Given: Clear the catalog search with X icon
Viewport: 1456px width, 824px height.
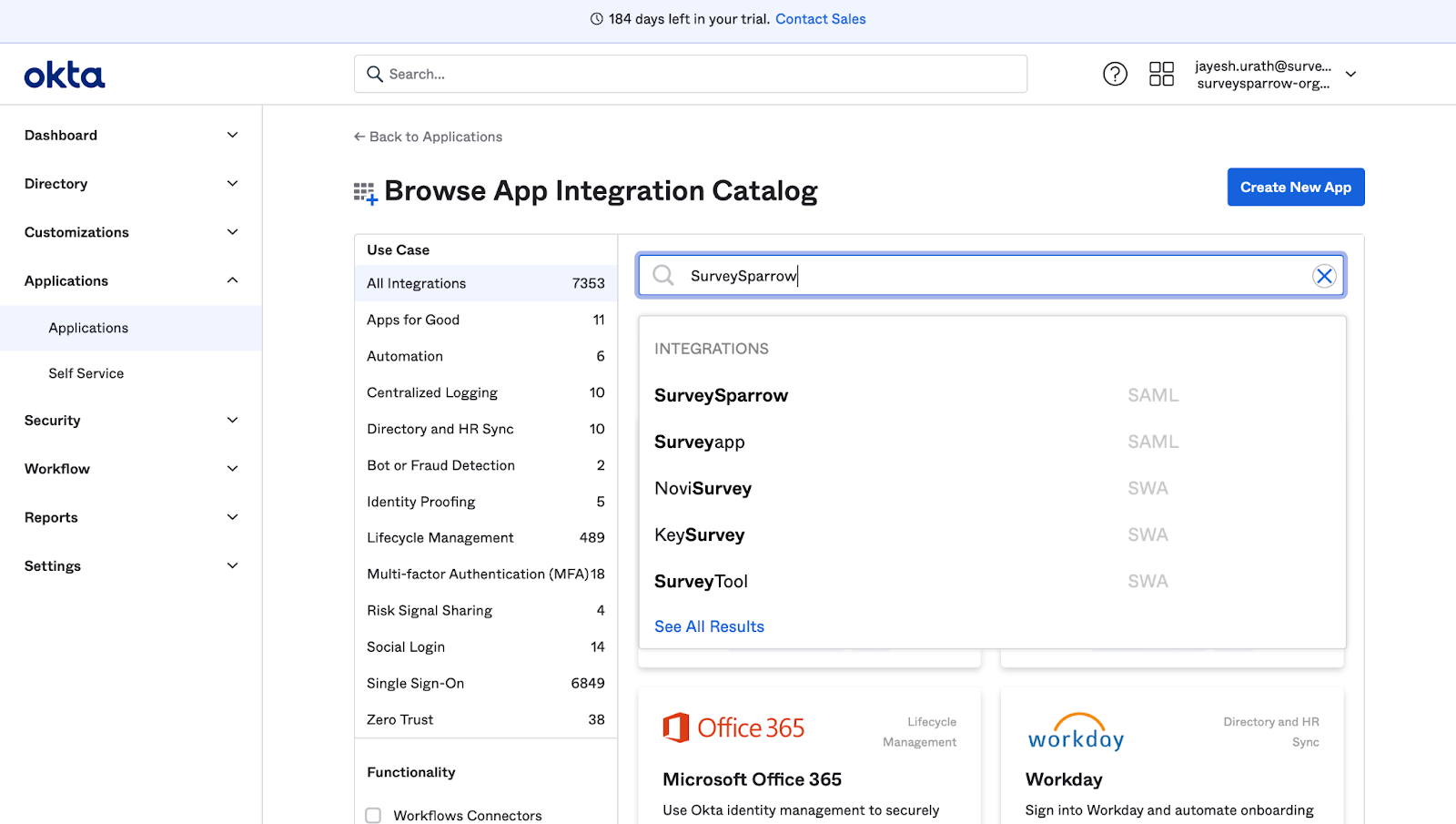Looking at the screenshot, I should click(x=1324, y=276).
